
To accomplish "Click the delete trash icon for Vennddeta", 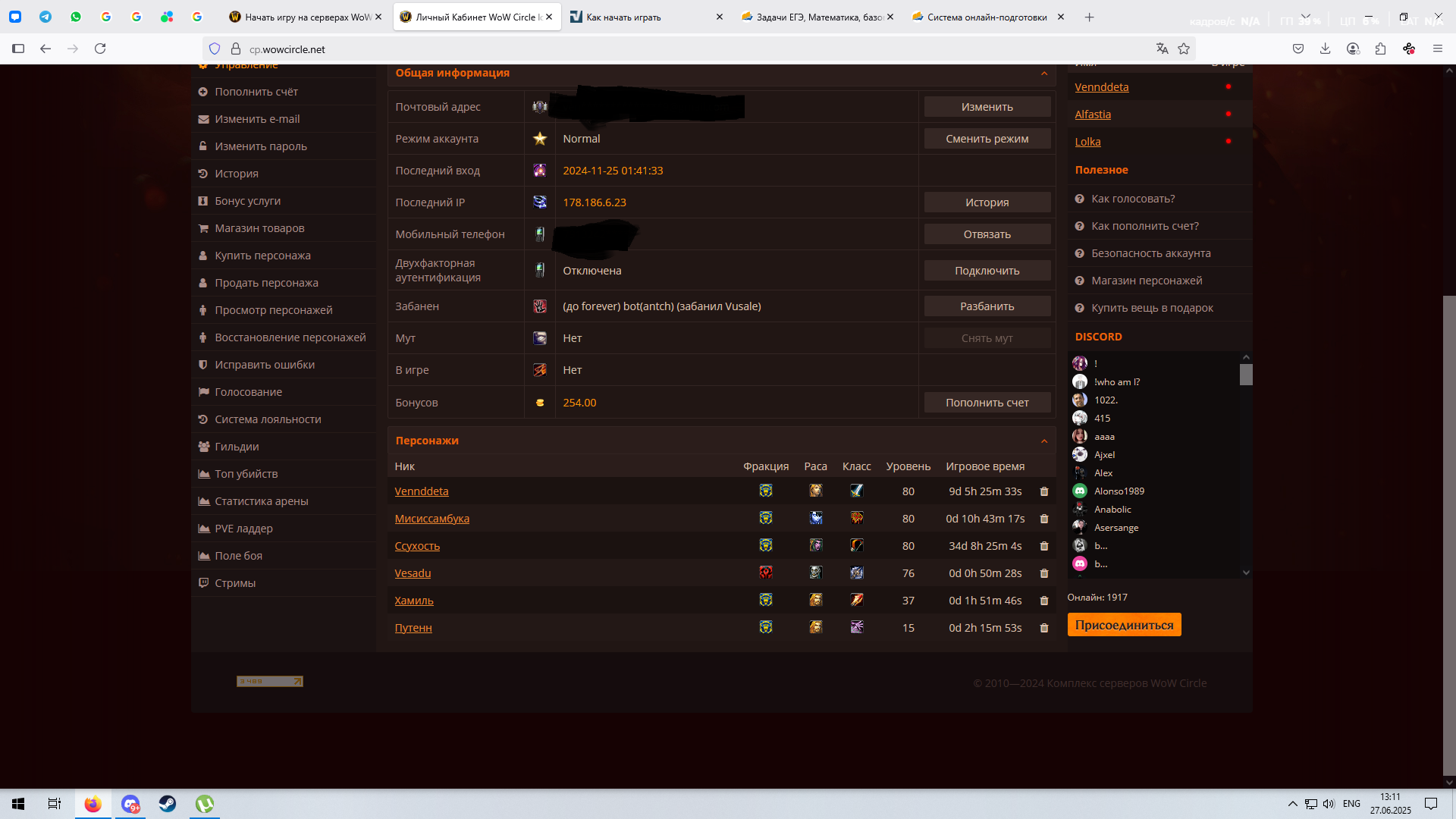I will [1043, 491].
